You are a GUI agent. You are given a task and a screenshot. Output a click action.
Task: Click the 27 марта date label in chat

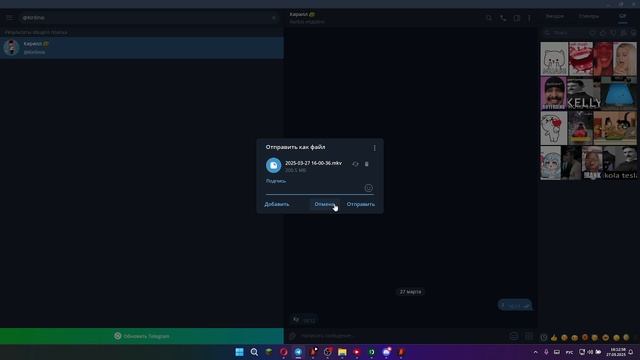tap(410, 292)
